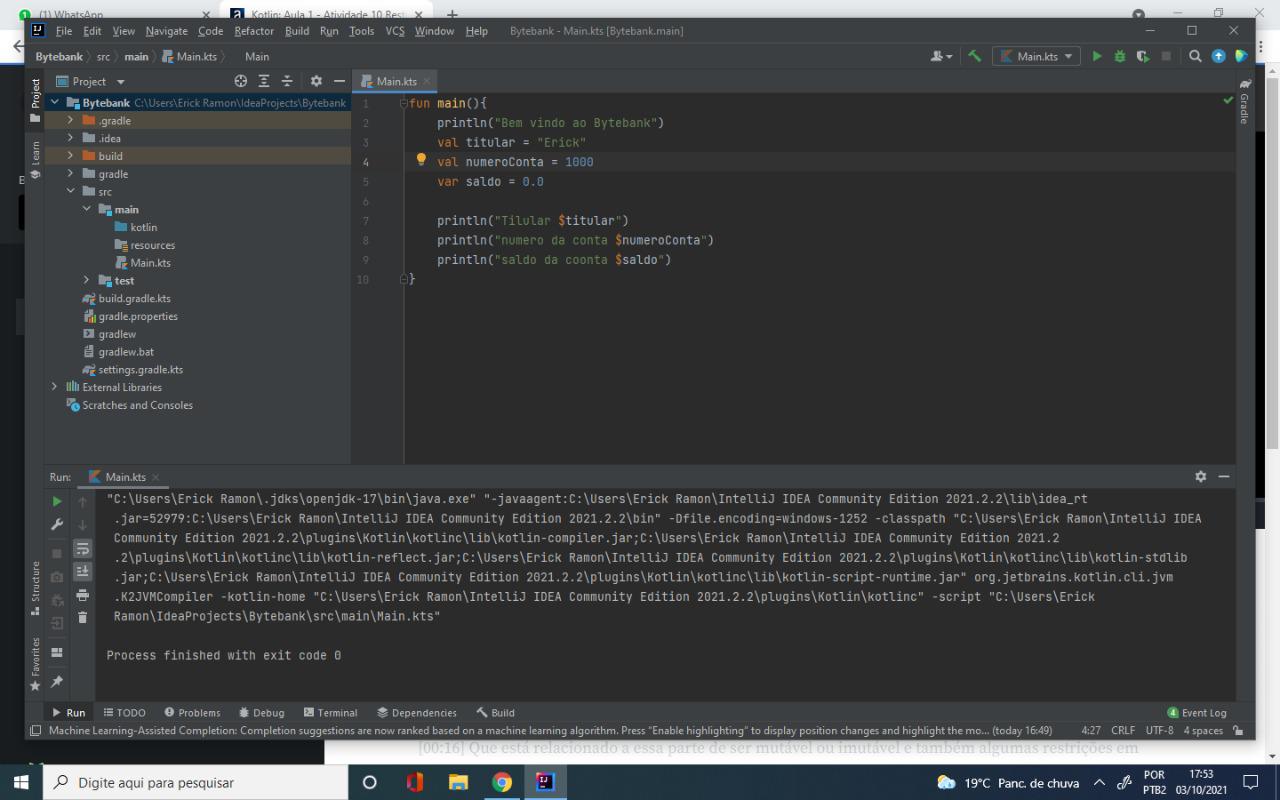Open the Build tool window button
Screen dimensions: 1280x800
tap(495, 712)
